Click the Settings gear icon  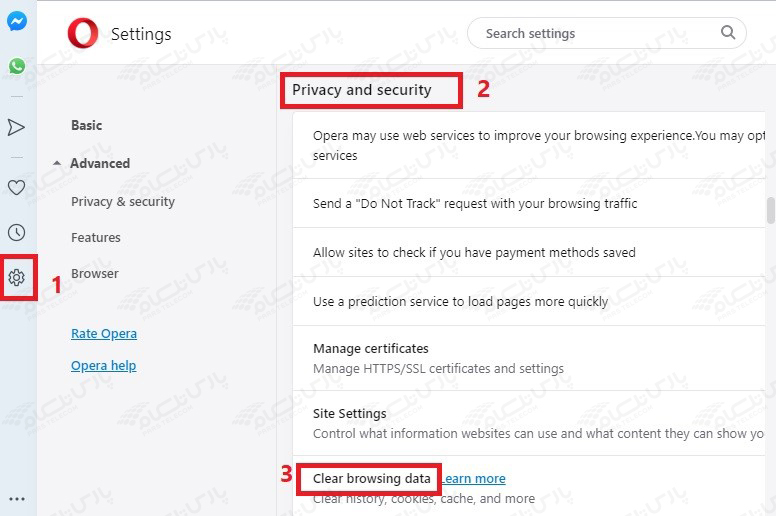(17, 277)
